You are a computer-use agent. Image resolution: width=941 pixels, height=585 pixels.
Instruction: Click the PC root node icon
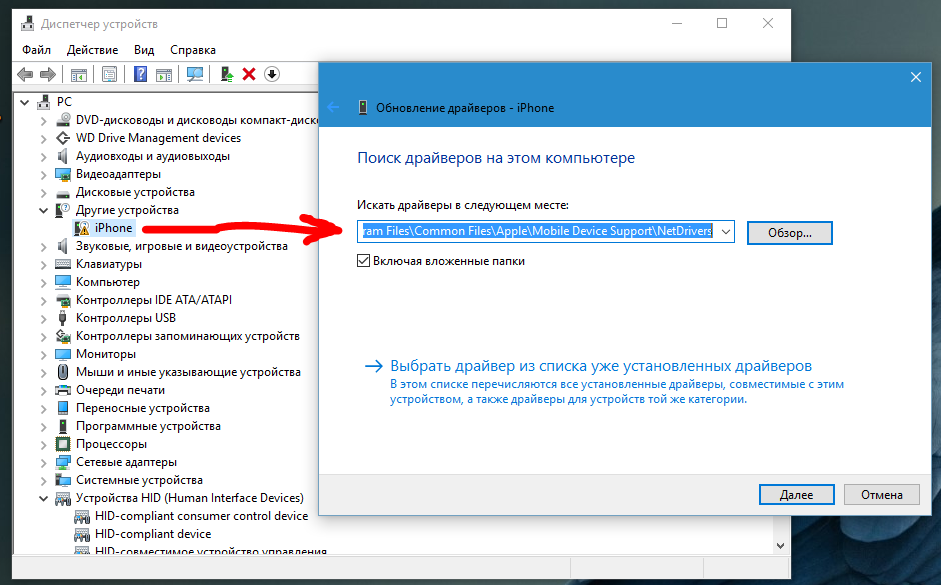(44, 102)
